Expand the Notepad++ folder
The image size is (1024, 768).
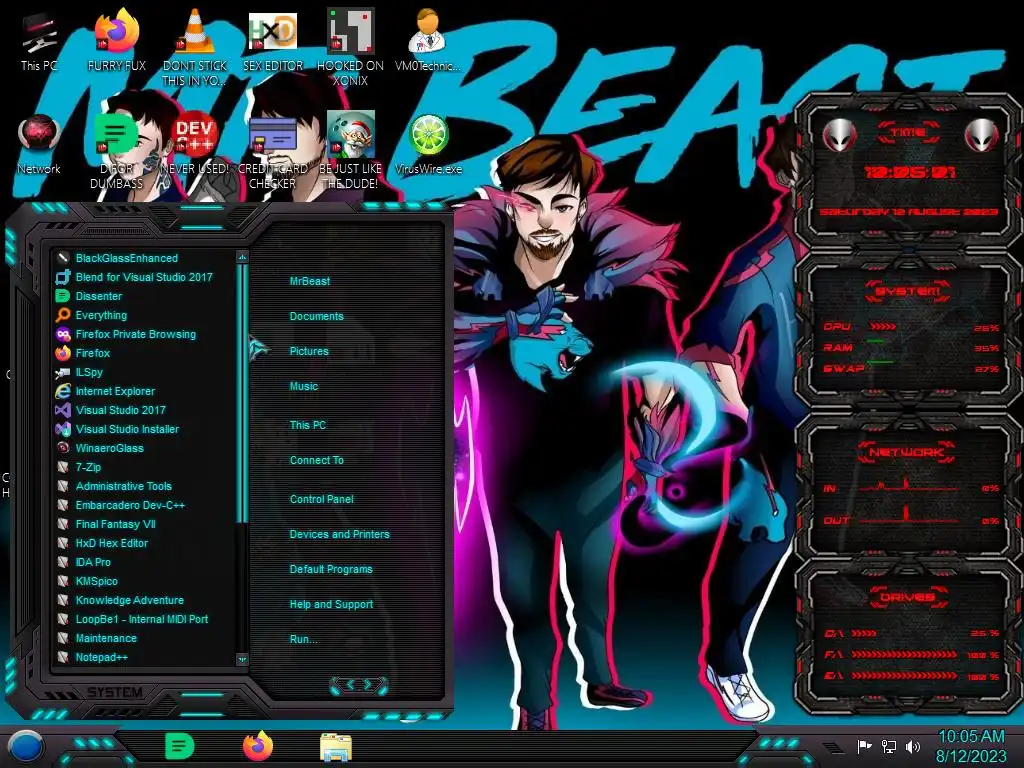(101, 657)
